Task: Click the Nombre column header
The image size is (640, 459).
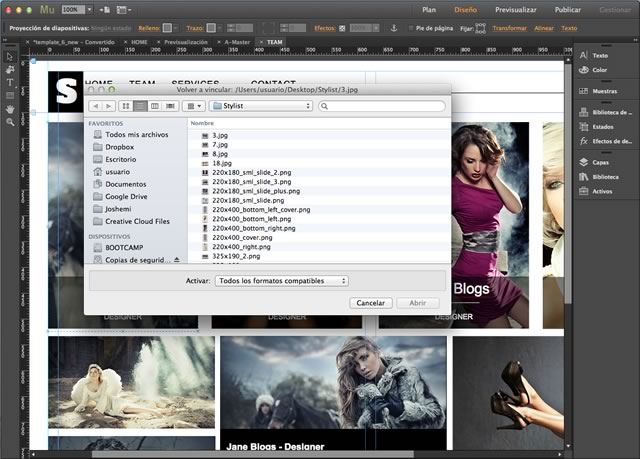Action: click(202, 123)
